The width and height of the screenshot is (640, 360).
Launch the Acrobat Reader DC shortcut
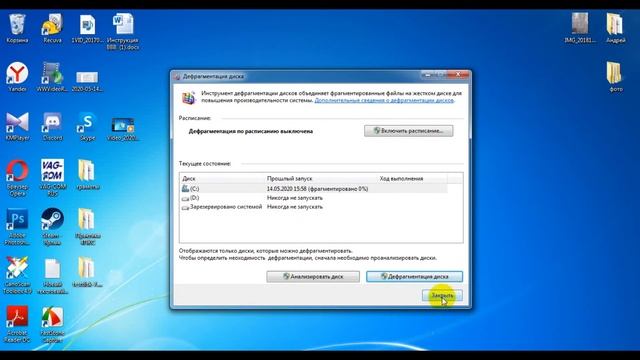pyautogui.click(x=17, y=324)
